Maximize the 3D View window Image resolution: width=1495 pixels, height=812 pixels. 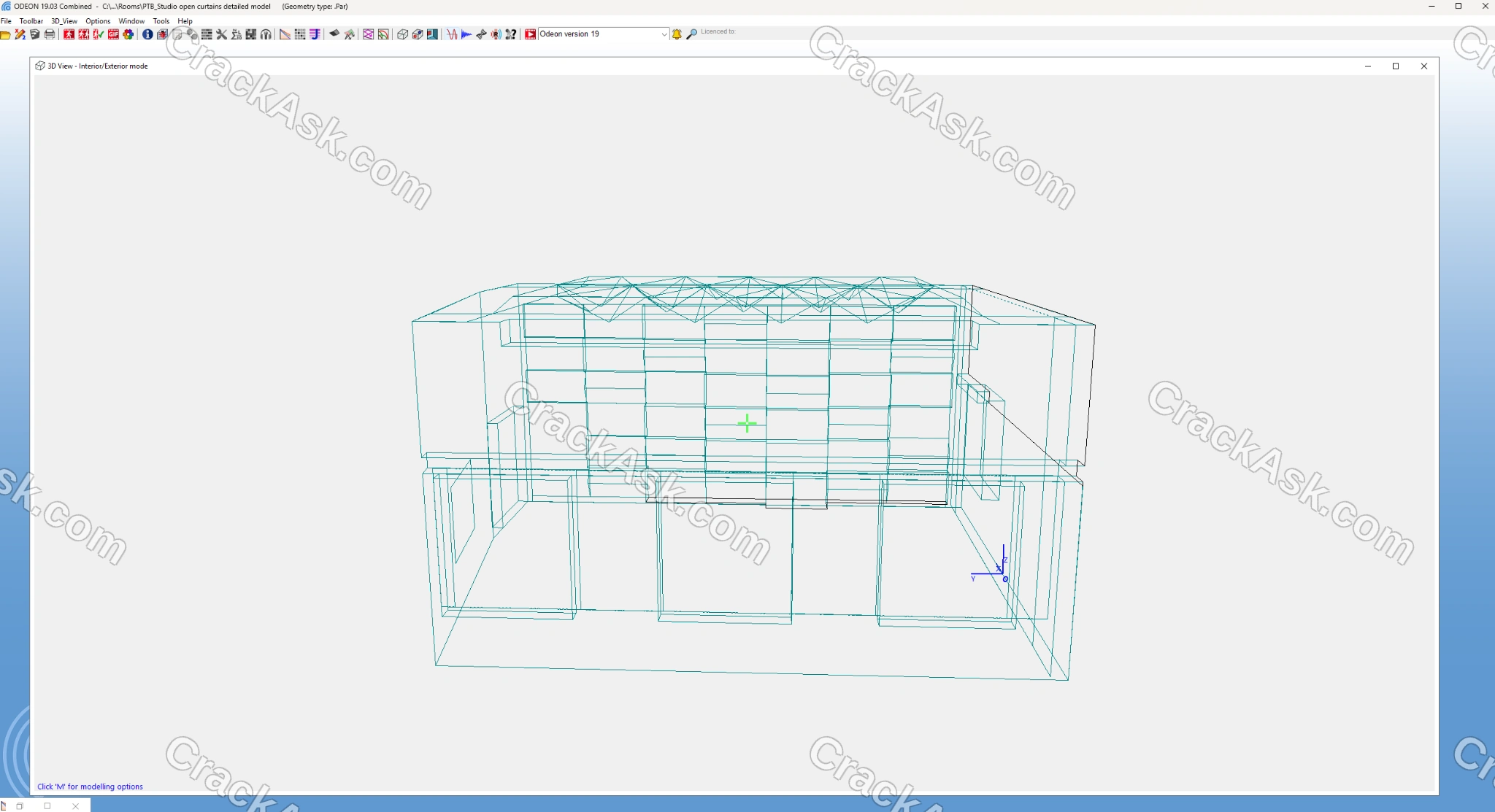click(x=1396, y=66)
